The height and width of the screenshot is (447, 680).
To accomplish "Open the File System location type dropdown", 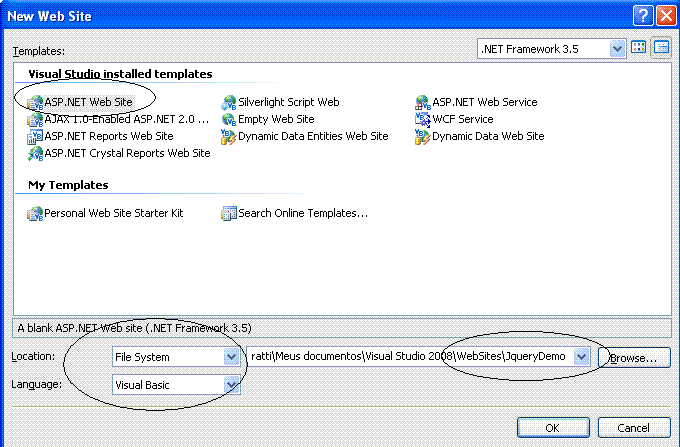I will pos(232,357).
